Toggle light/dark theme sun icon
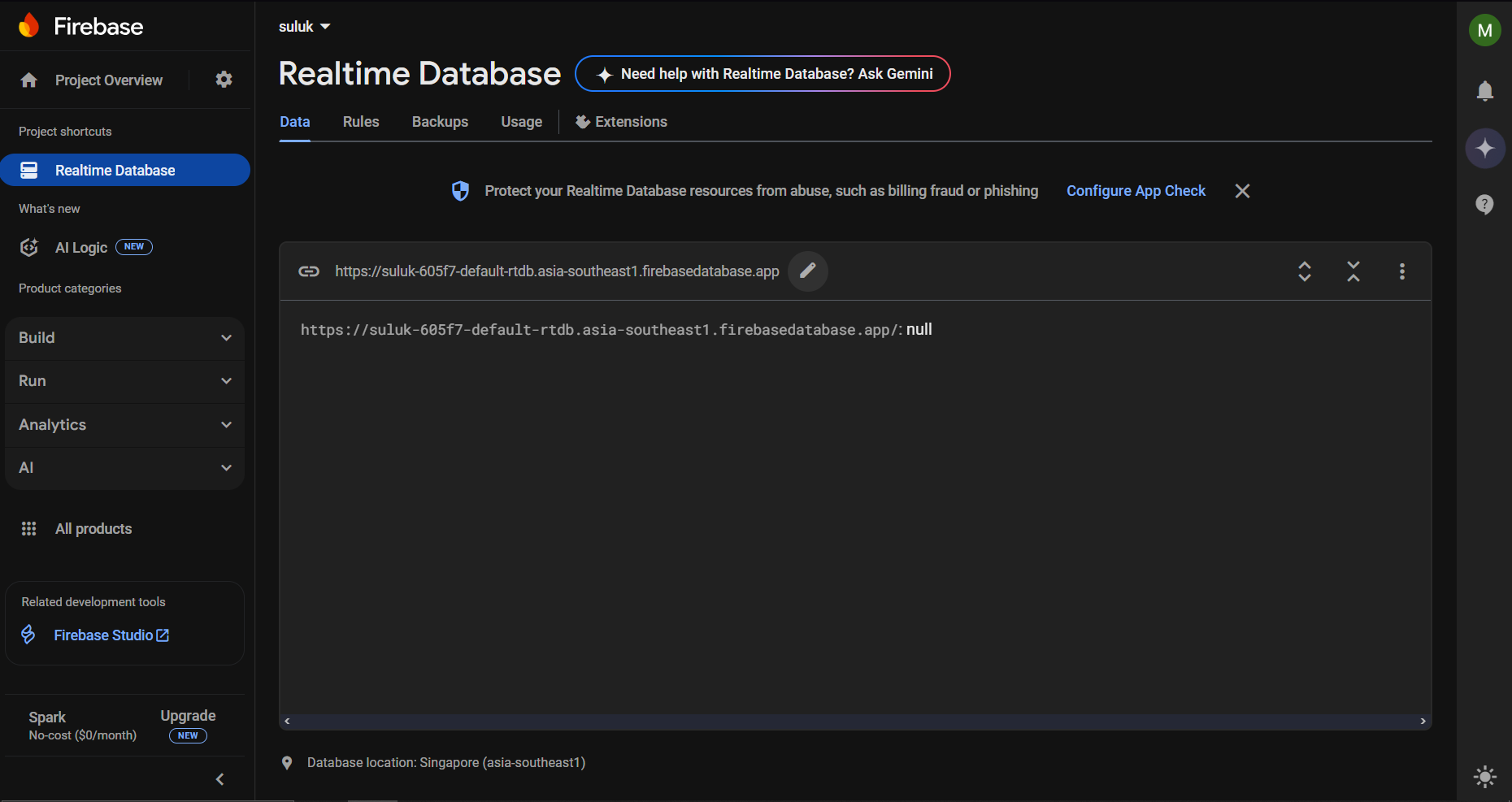The width and height of the screenshot is (1512, 802). click(x=1485, y=777)
